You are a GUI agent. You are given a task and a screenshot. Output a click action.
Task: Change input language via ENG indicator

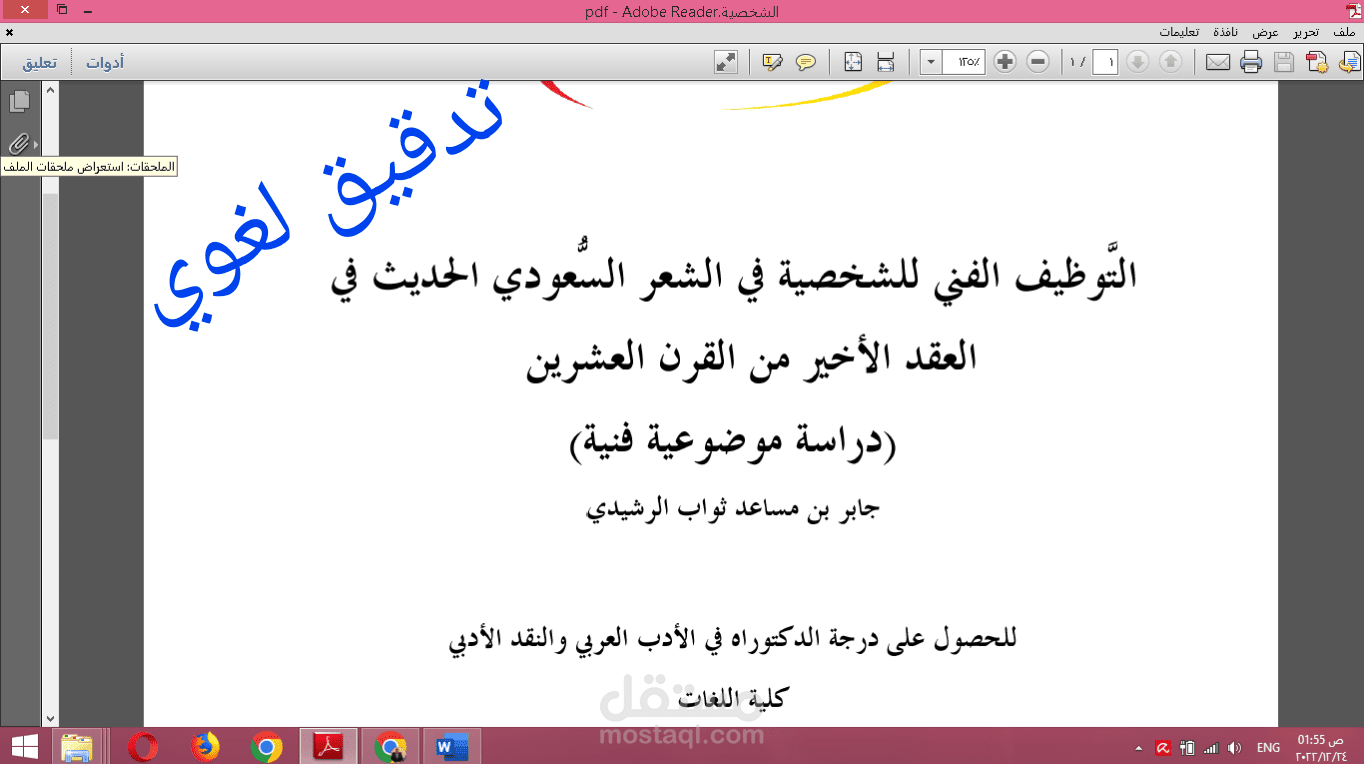[1268, 747]
